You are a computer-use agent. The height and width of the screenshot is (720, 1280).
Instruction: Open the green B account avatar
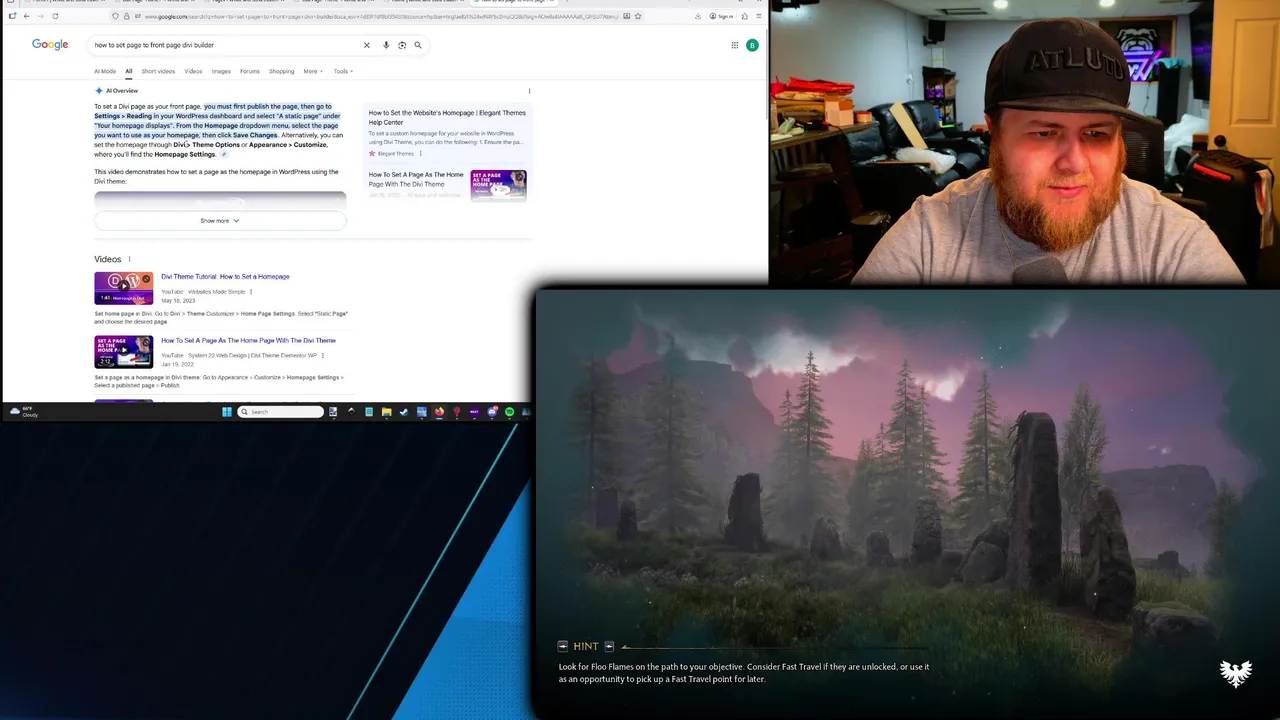point(752,45)
